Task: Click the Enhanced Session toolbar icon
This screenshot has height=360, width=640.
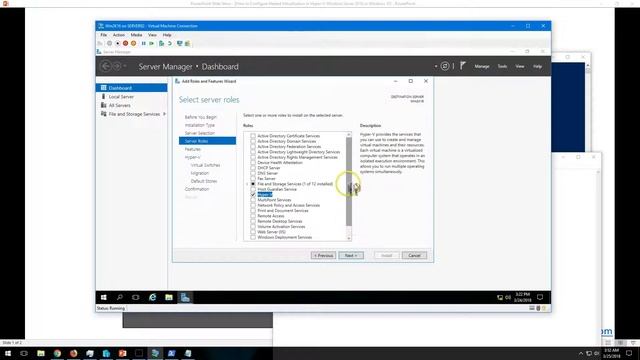Action: click(180, 43)
